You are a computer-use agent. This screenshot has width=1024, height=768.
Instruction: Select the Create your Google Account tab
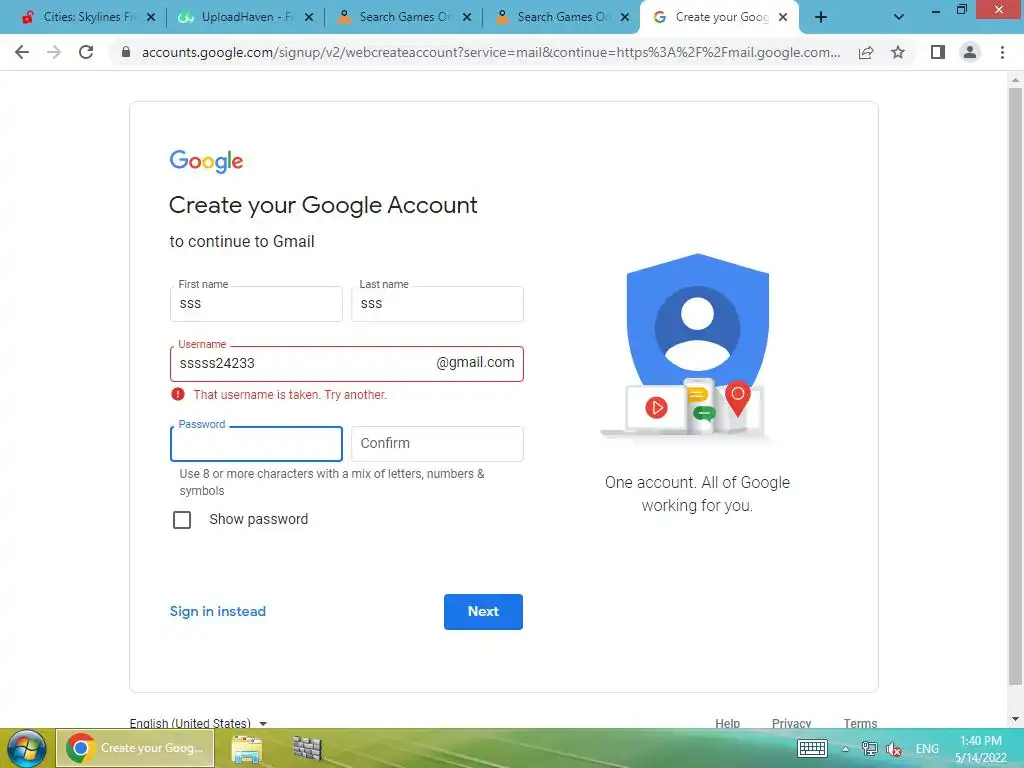721,17
